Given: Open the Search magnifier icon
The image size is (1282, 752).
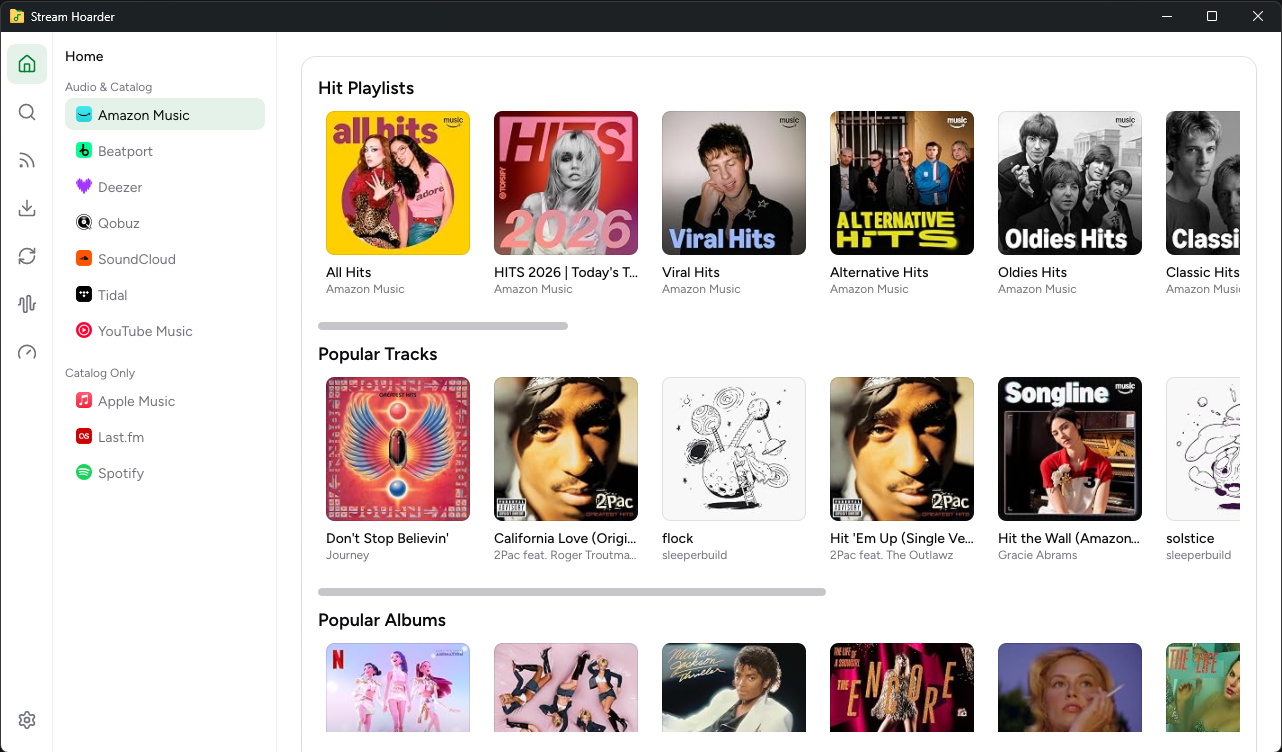Looking at the screenshot, I should (x=27, y=112).
